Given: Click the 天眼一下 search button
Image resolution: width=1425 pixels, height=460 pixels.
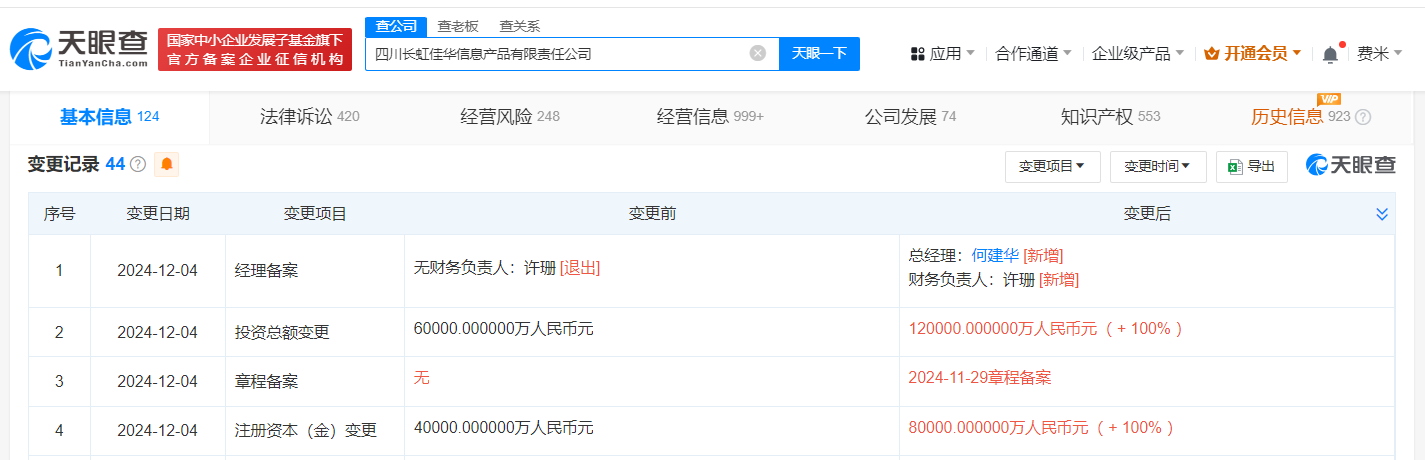Looking at the screenshot, I should pos(820,54).
